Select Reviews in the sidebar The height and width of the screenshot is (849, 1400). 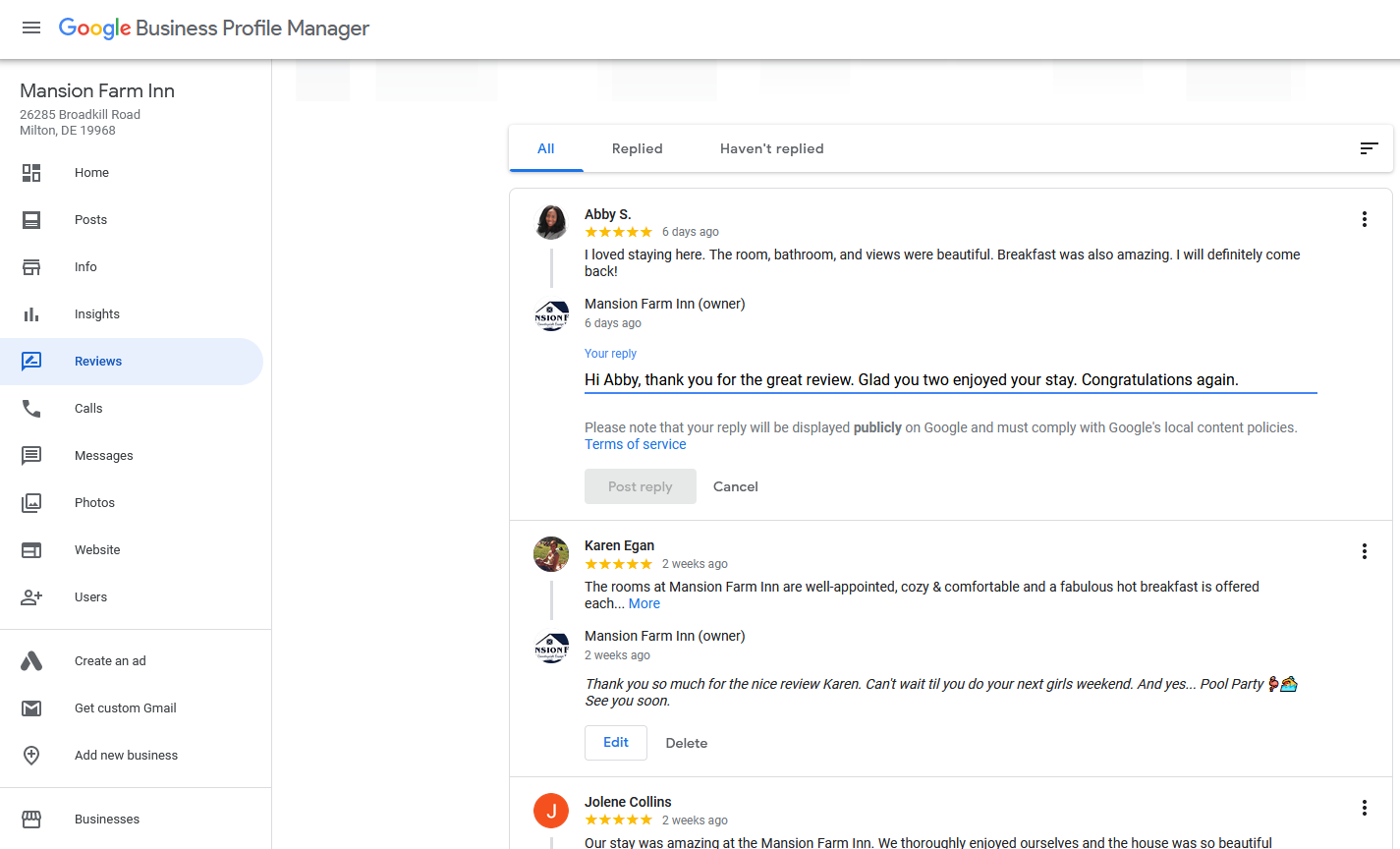point(132,362)
